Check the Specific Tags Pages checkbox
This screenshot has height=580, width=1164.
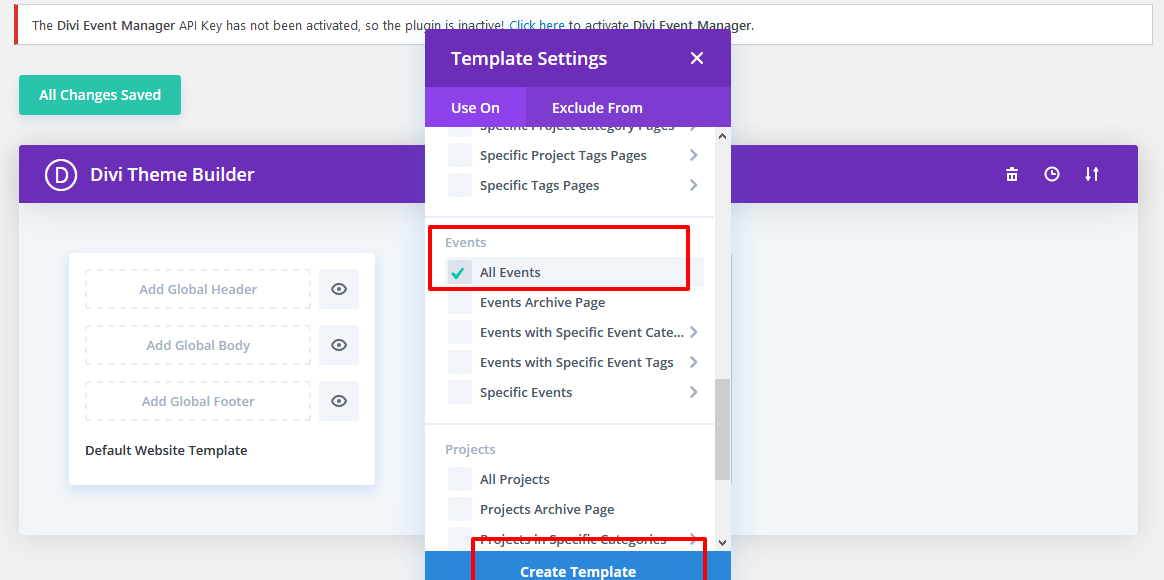tap(460, 185)
